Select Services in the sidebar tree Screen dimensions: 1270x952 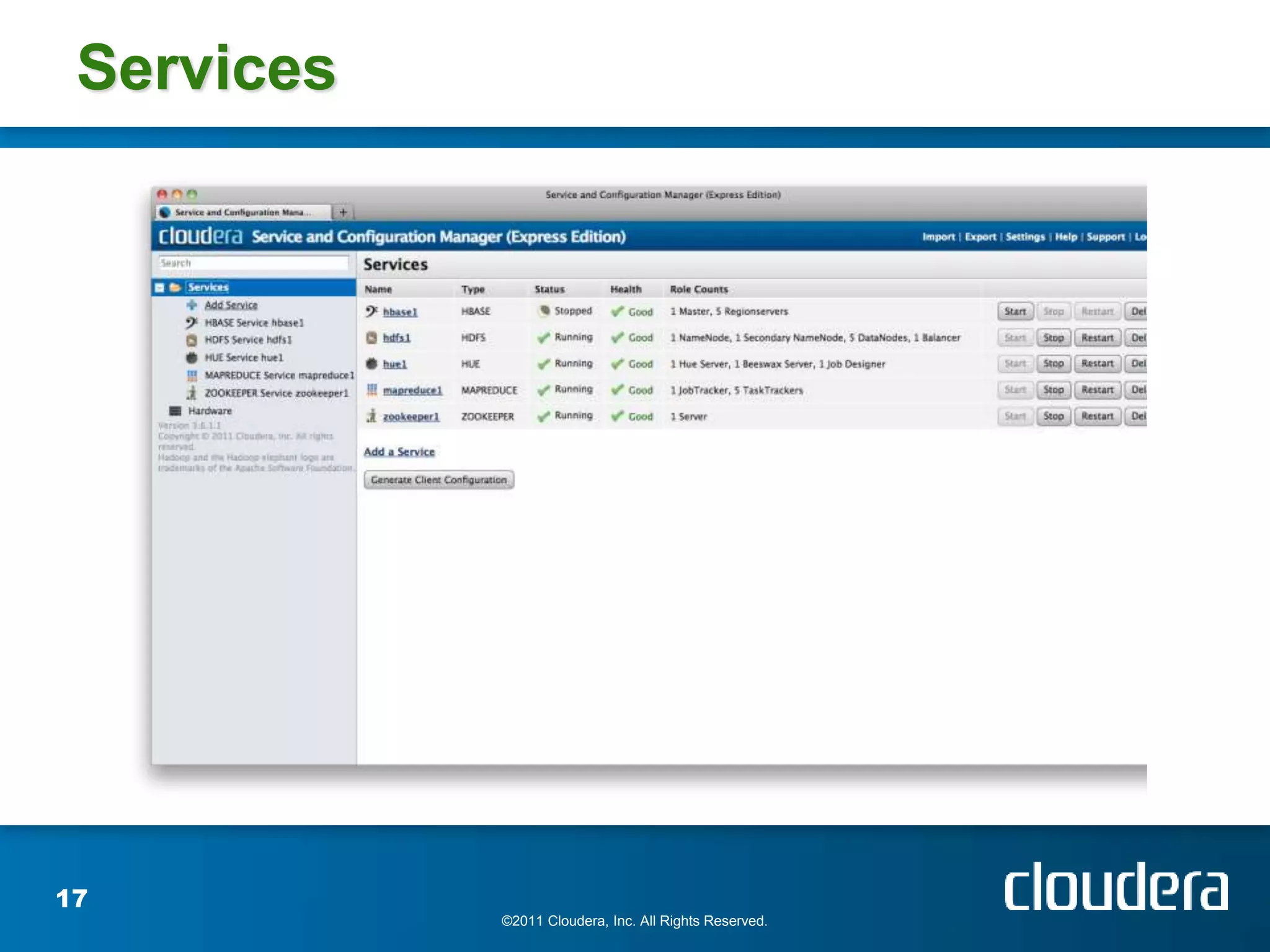[208, 288]
